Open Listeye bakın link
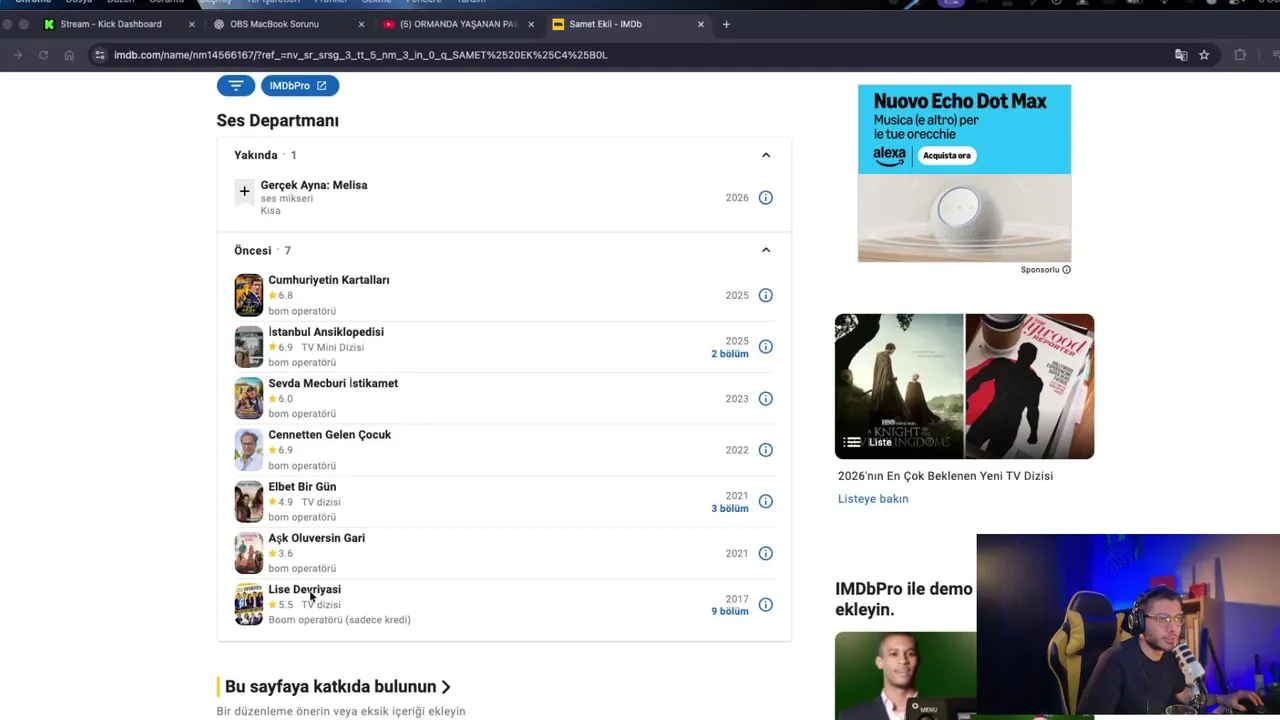 [x=873, y=499]
